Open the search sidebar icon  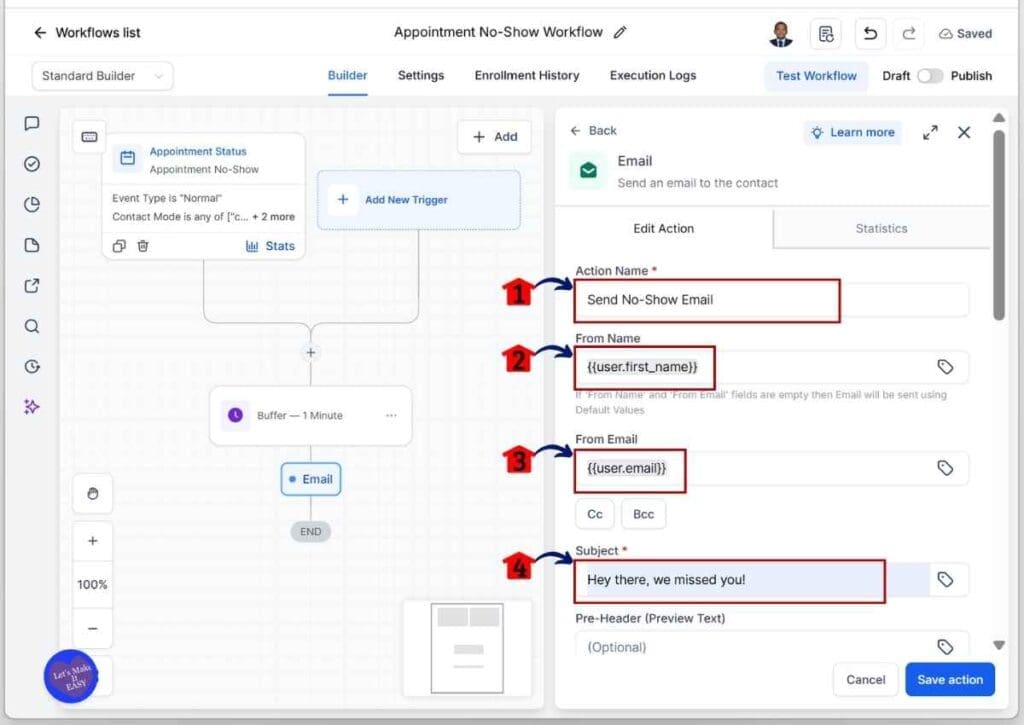coord(31,326)
